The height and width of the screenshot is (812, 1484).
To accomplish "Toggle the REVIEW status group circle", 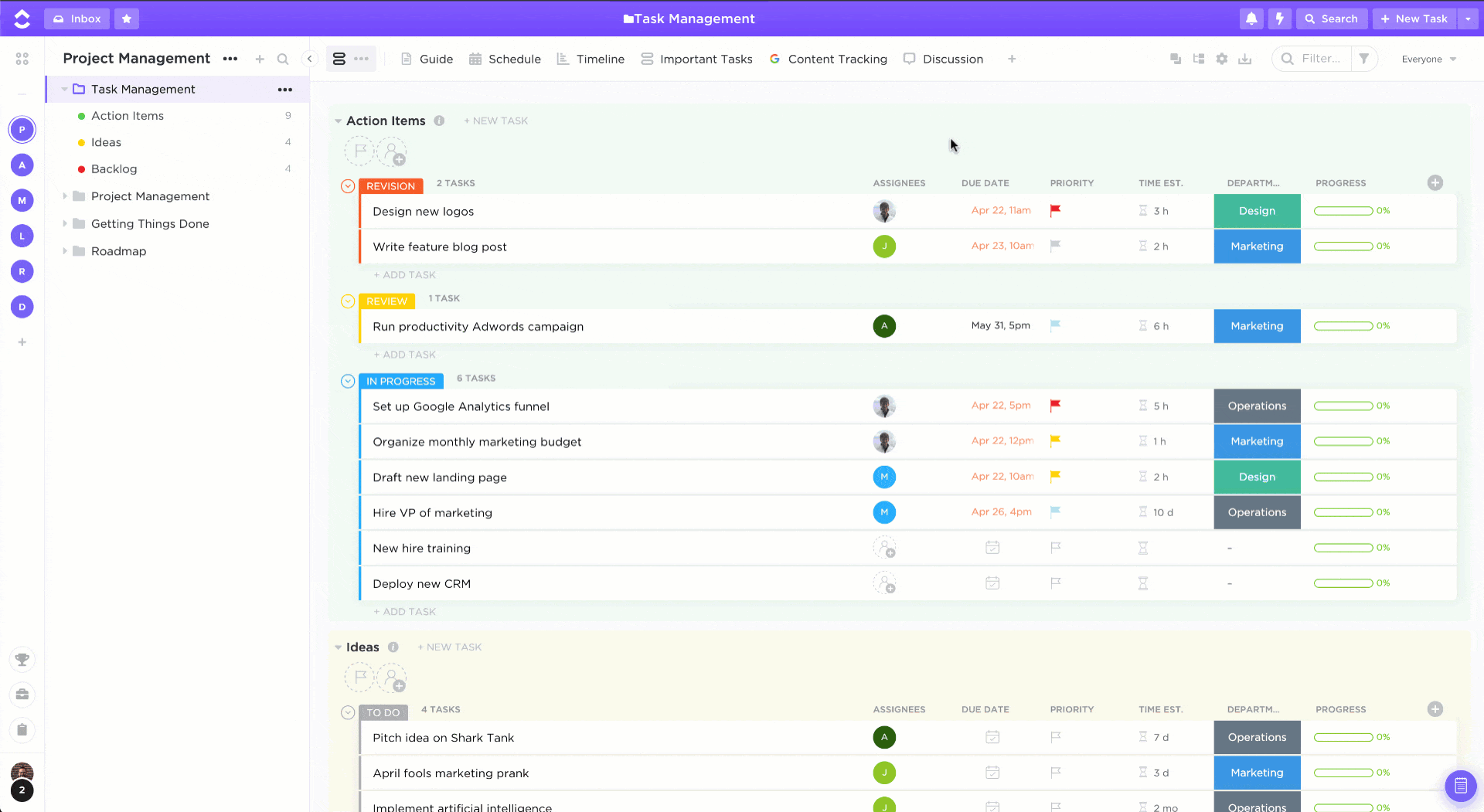I will pyautogui.click(x=348, y=301).
